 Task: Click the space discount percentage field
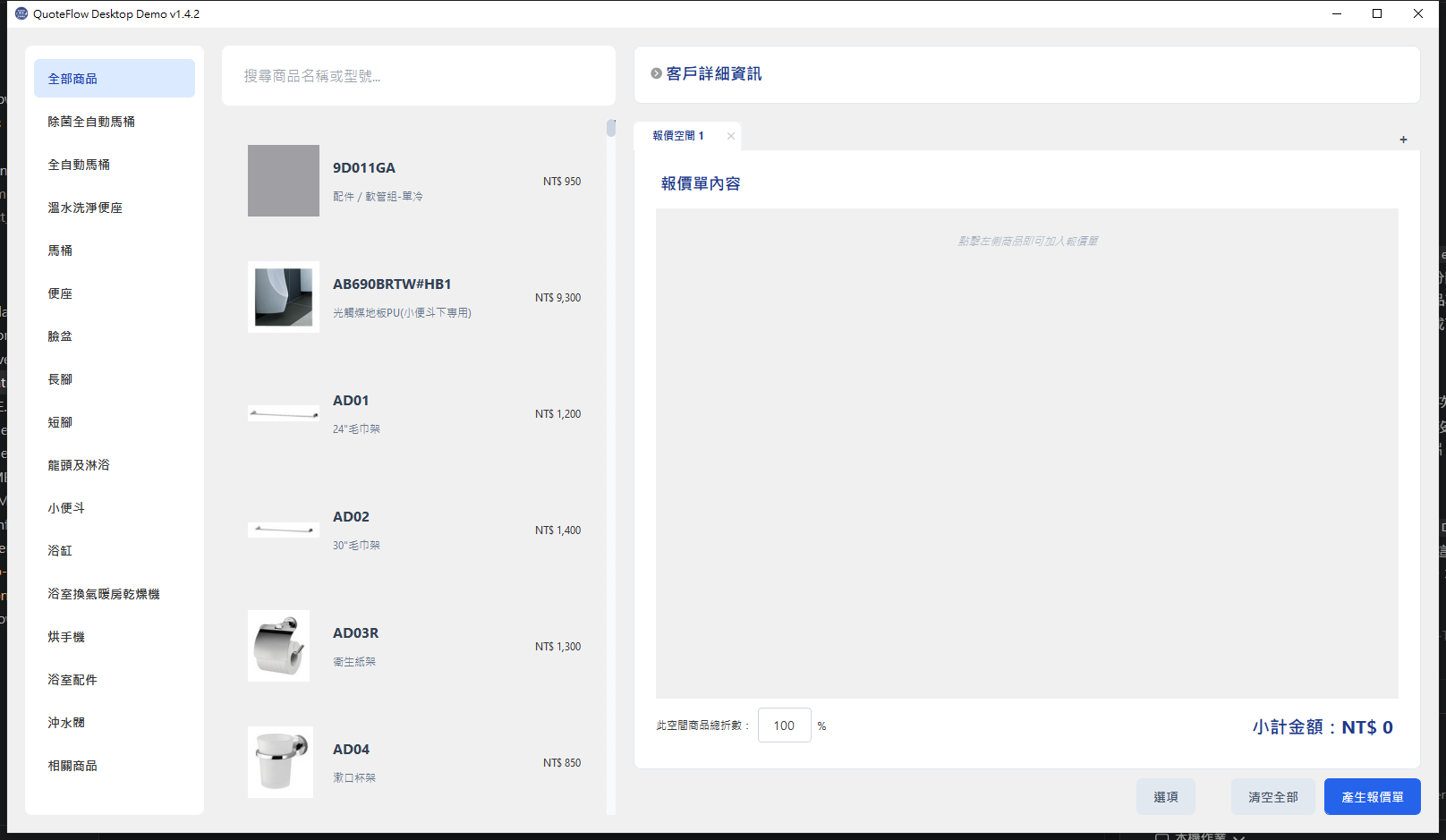pos(785,725)
